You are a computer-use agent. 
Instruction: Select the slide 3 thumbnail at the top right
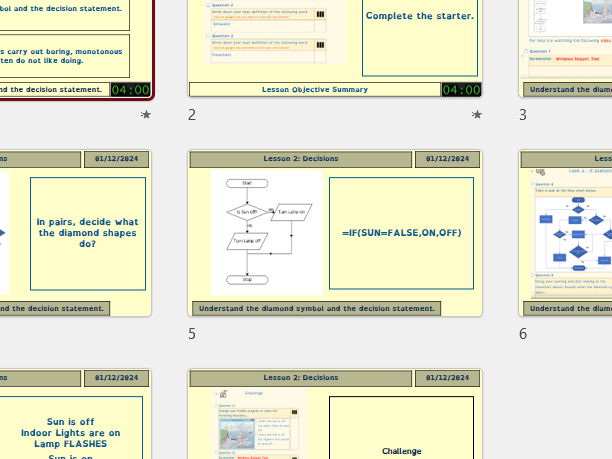[x=565, y=48]
